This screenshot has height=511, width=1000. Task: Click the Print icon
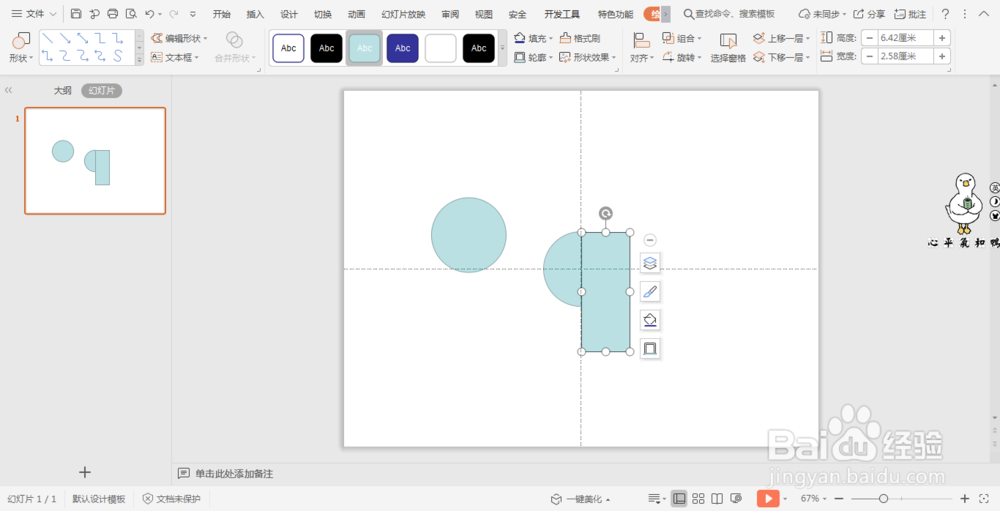pos(113,13)
